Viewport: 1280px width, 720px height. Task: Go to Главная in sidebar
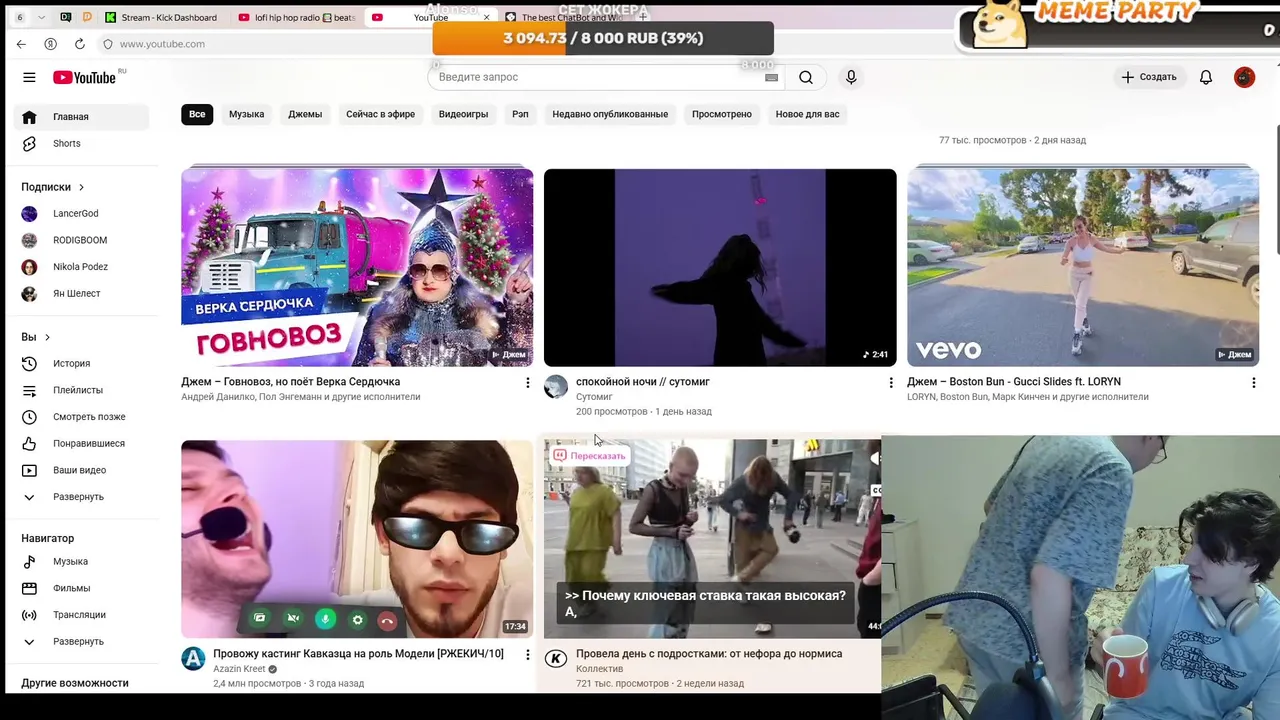point(81,117)
